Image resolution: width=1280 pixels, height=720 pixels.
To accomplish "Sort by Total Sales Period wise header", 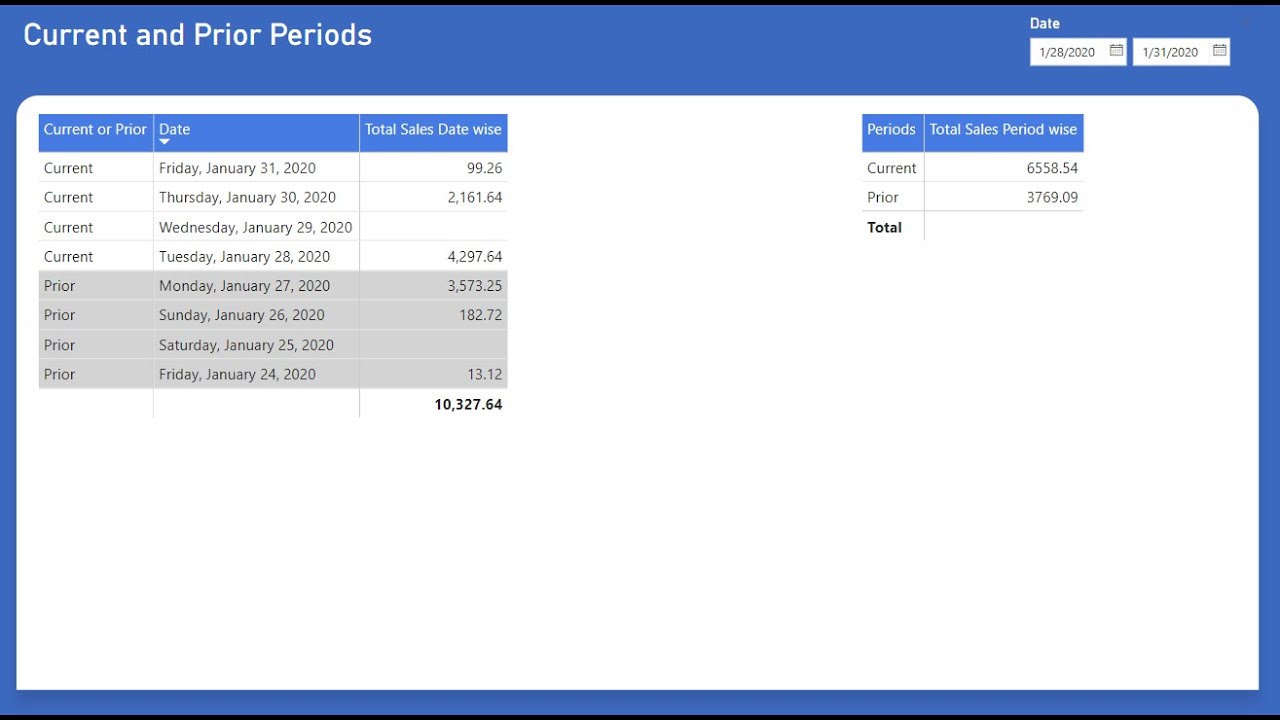I will click(1004, 133).
